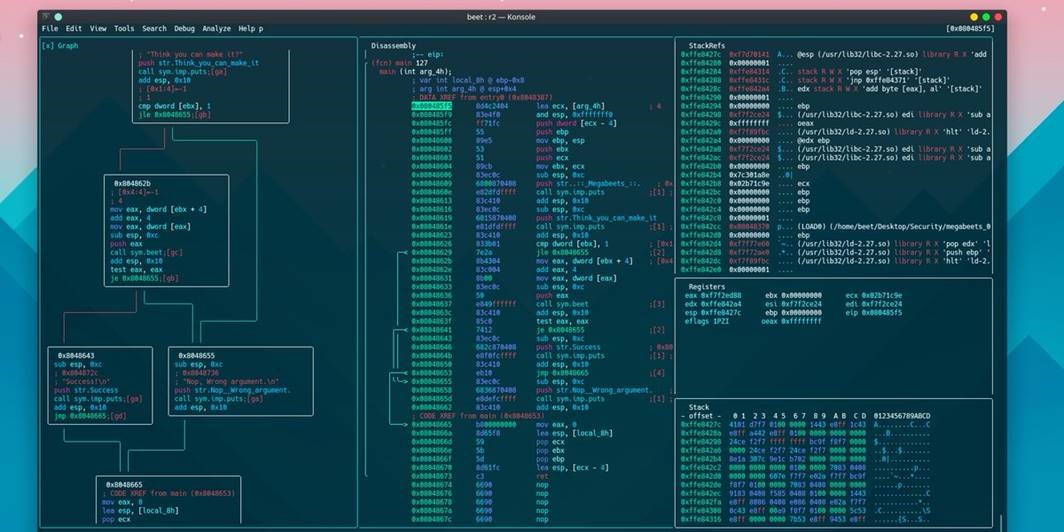The width and height of the screenshot is (1064, 532).
Task: Expand the Analyze menu
Action: [x=216, y=29]
